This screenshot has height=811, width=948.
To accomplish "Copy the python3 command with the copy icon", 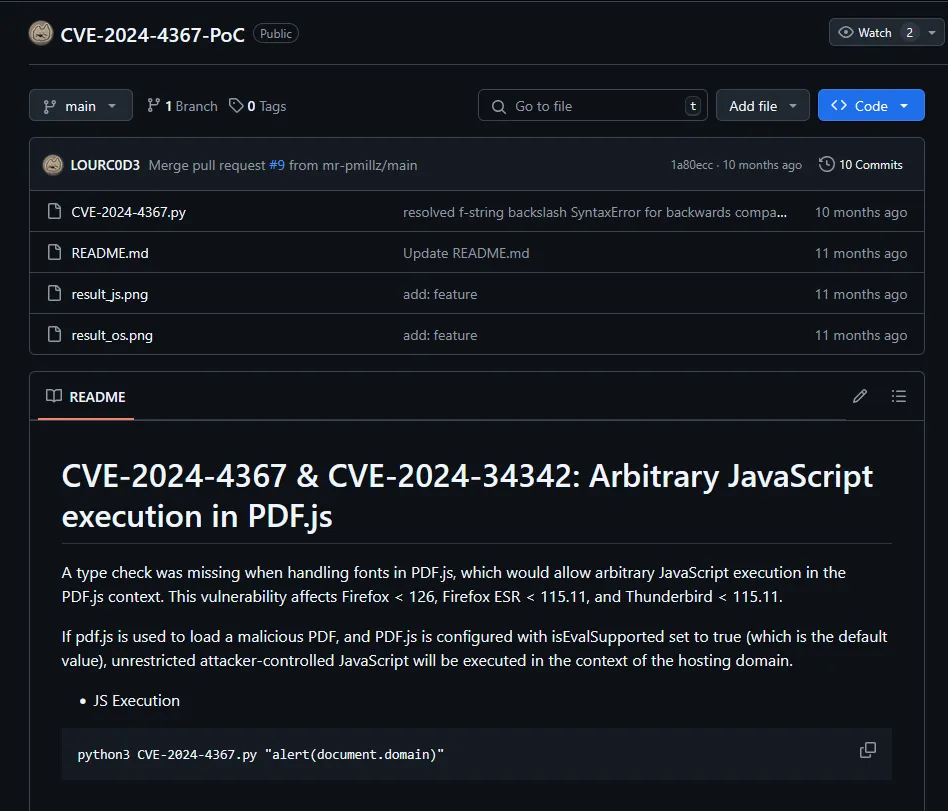I will click(868, 750).
